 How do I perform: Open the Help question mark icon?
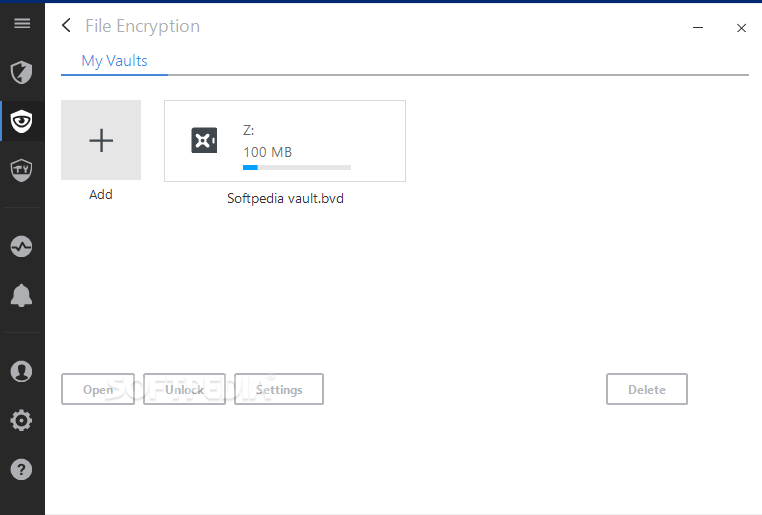(21, 469)
